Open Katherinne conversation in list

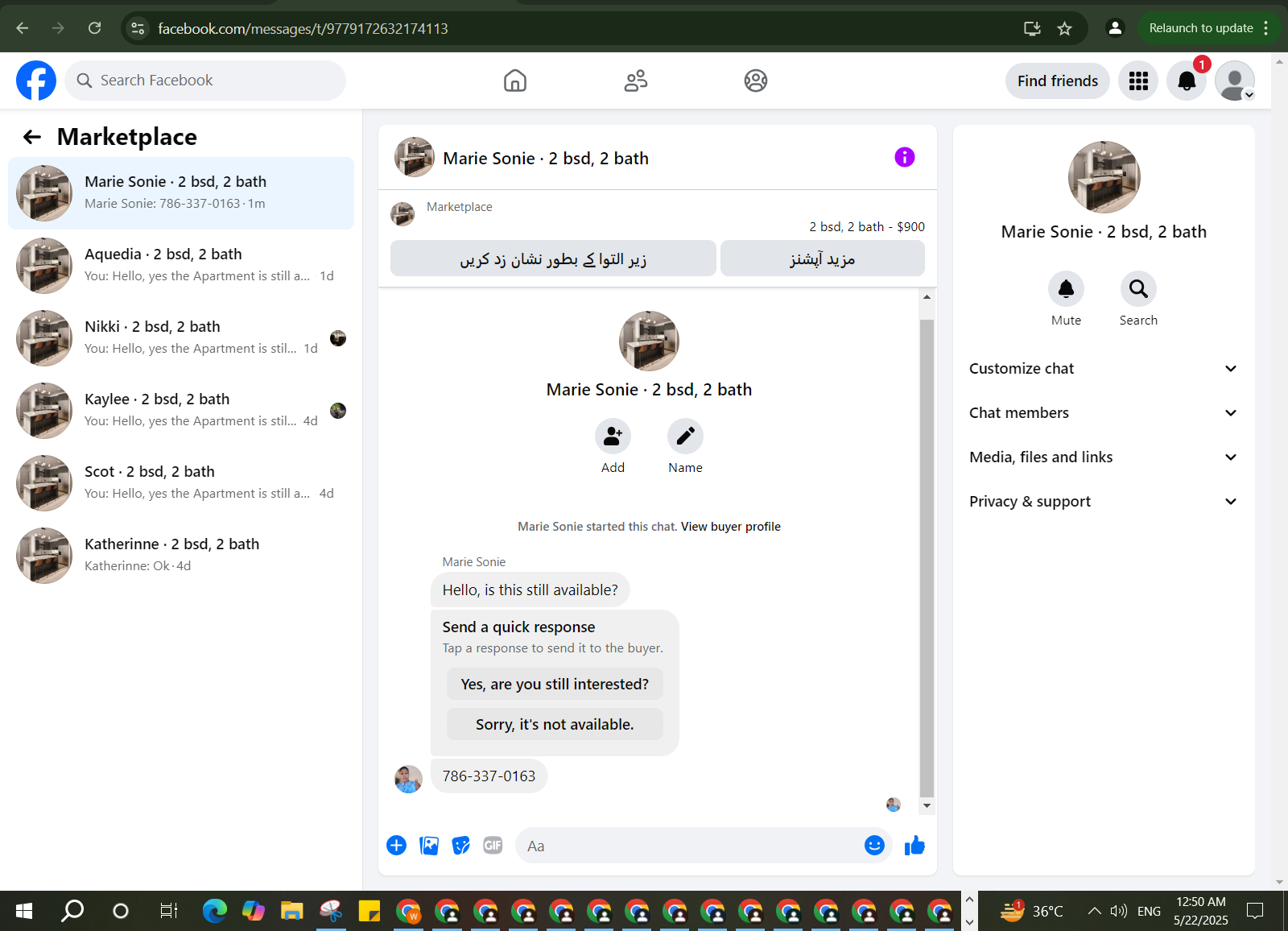(x=181, y=556)
